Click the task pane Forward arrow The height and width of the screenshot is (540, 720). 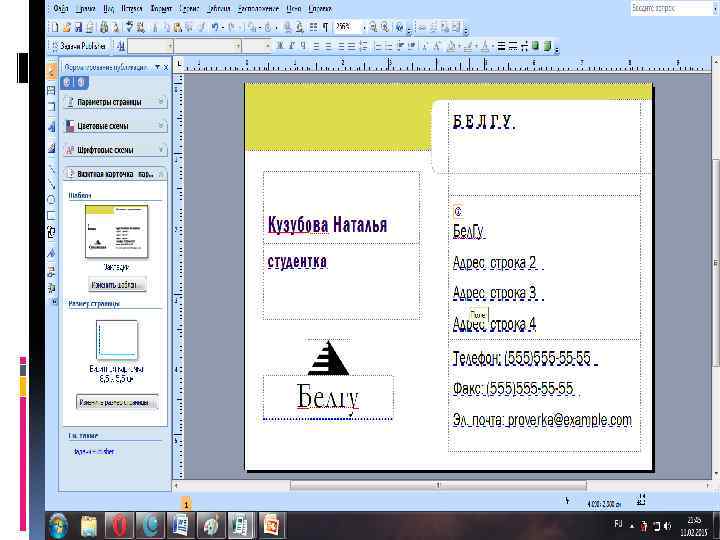point(81,82)
